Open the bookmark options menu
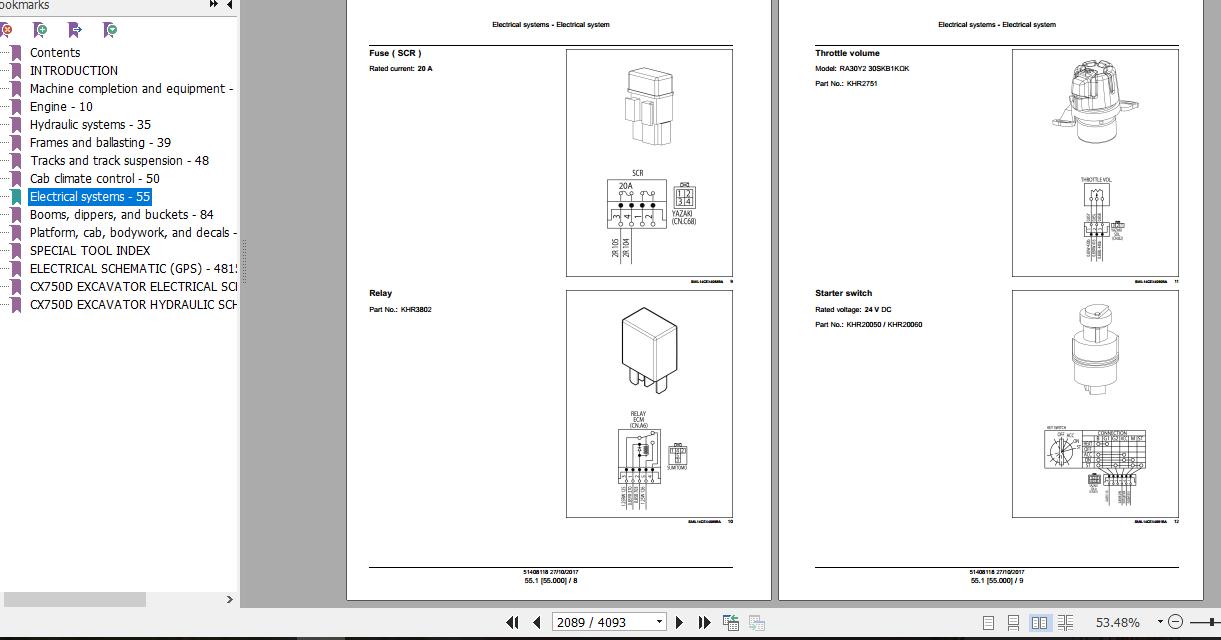The image size is (1221, 640). (111, 31)
